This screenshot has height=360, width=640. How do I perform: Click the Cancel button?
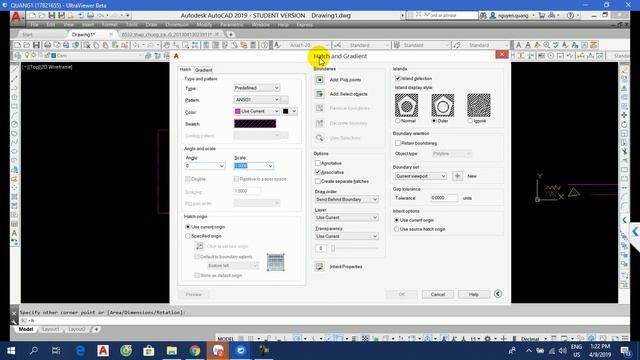(x=438, y=294)
